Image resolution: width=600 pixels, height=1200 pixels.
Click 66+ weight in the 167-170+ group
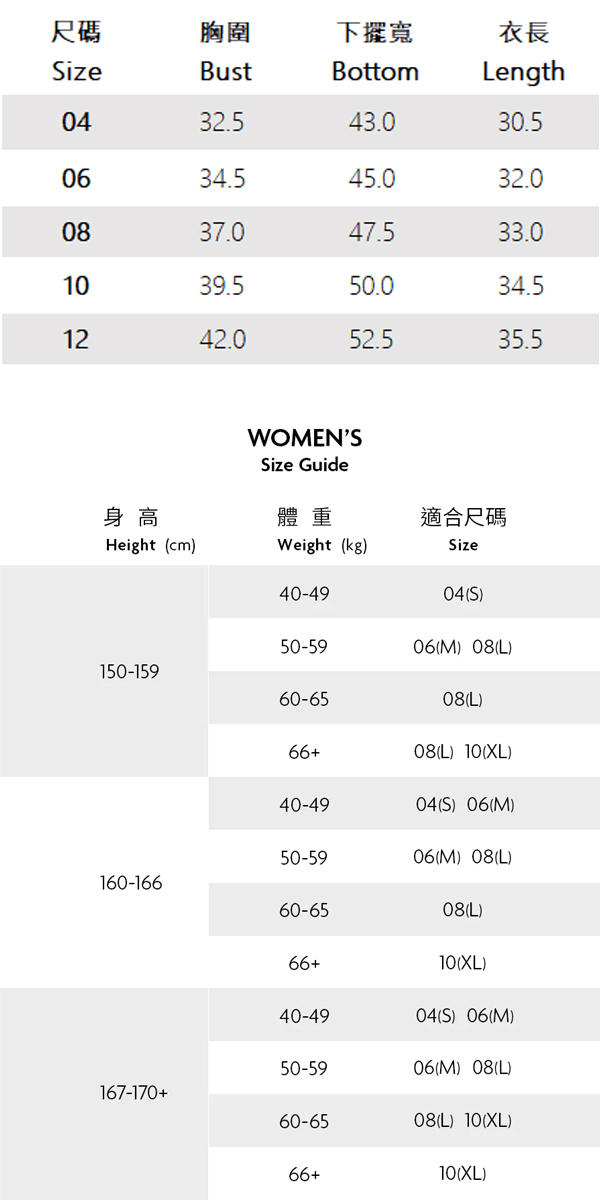[304, 1173]
